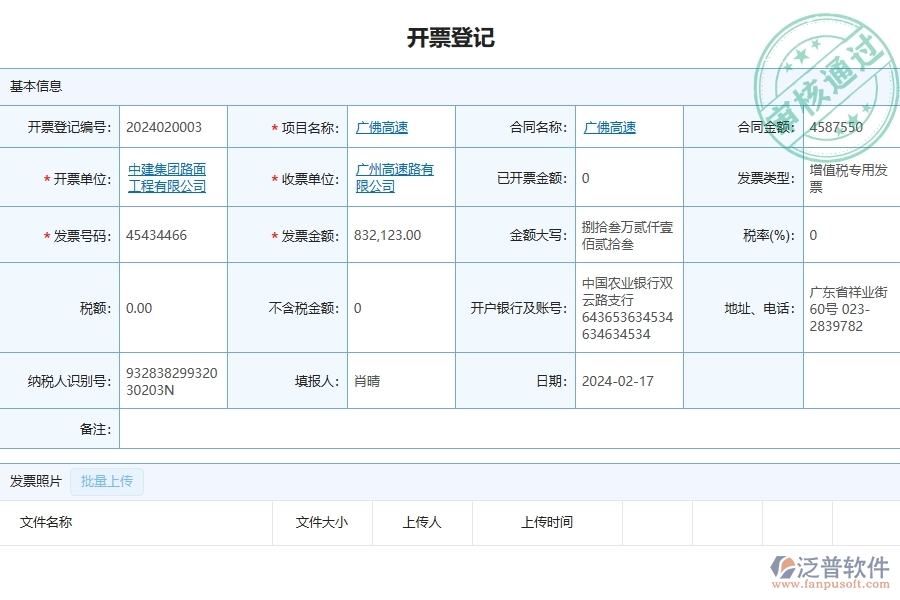Click the 基本信息 section header

34,86
